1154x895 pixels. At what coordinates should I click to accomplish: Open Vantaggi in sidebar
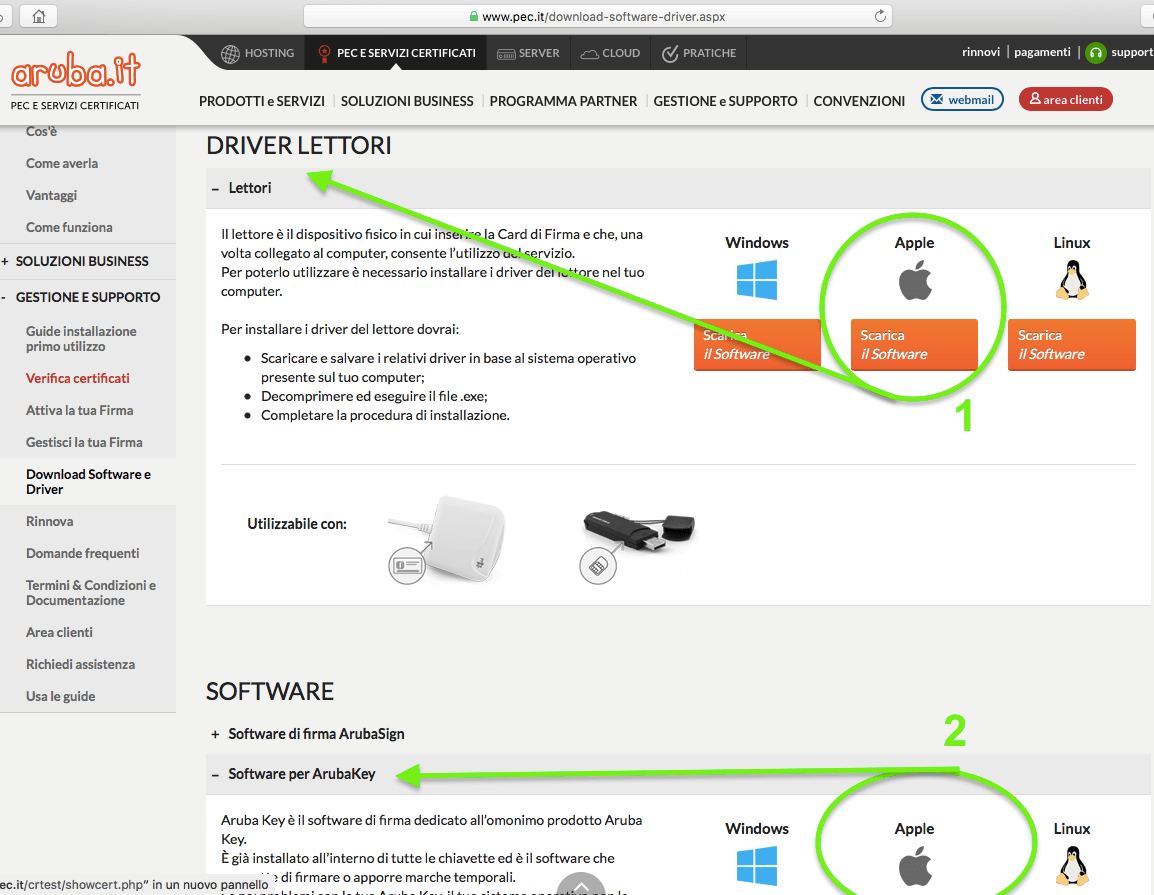(x=52, y=195)
